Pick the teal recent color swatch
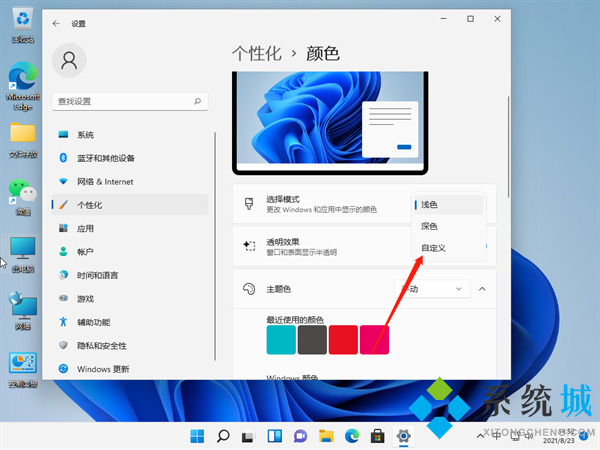 (281, 340)
